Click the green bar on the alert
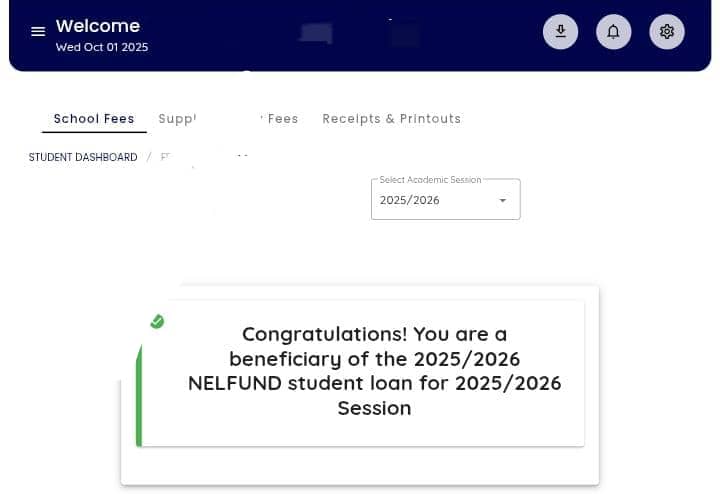This screenshot has width=720, height=494. (x=139, y=400)
